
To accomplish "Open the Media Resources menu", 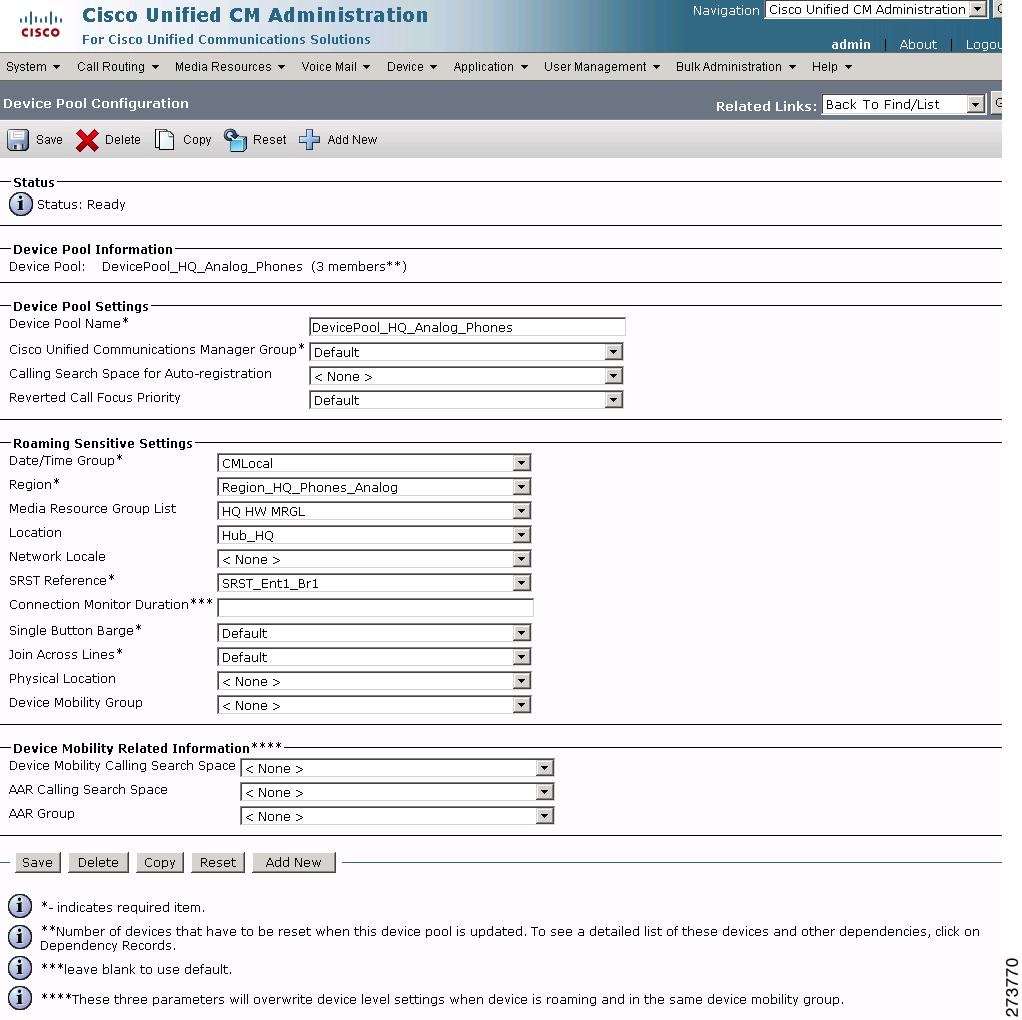I will coord(229,66).
